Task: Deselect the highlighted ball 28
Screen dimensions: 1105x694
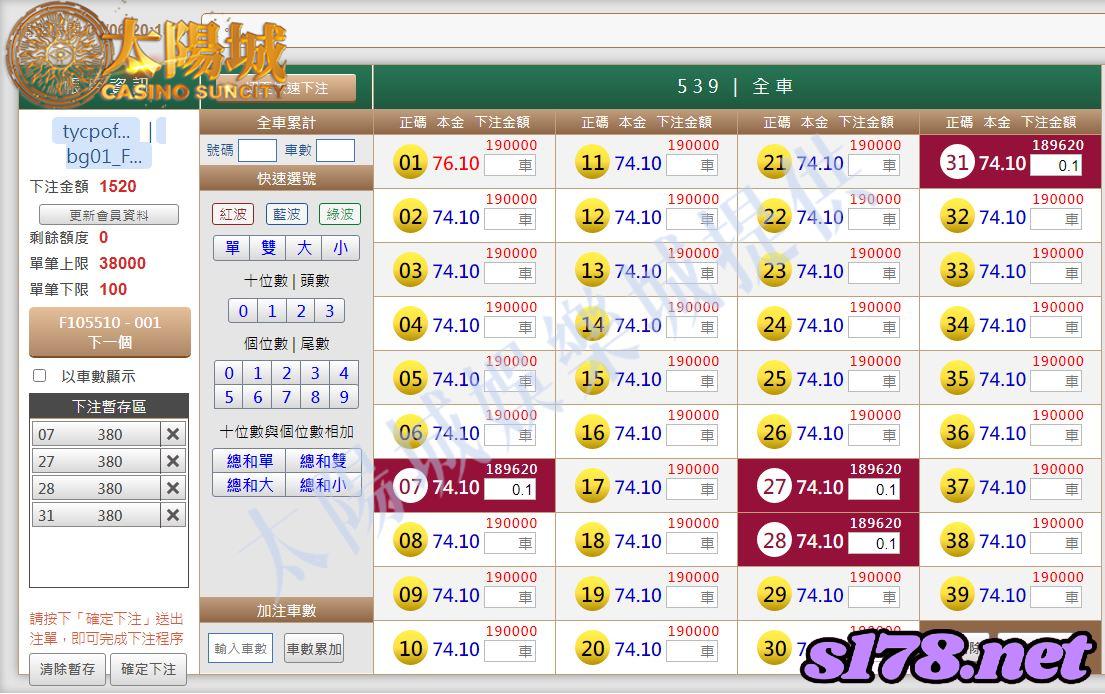Action: tap(774, 540)
